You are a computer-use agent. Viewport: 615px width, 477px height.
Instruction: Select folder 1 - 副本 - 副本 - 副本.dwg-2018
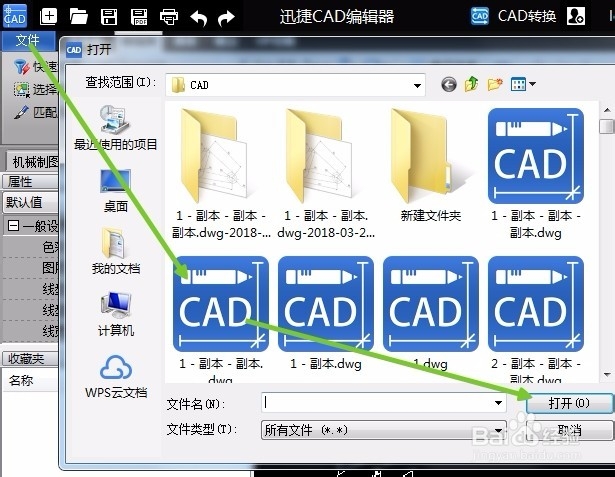tap(221, 174)
